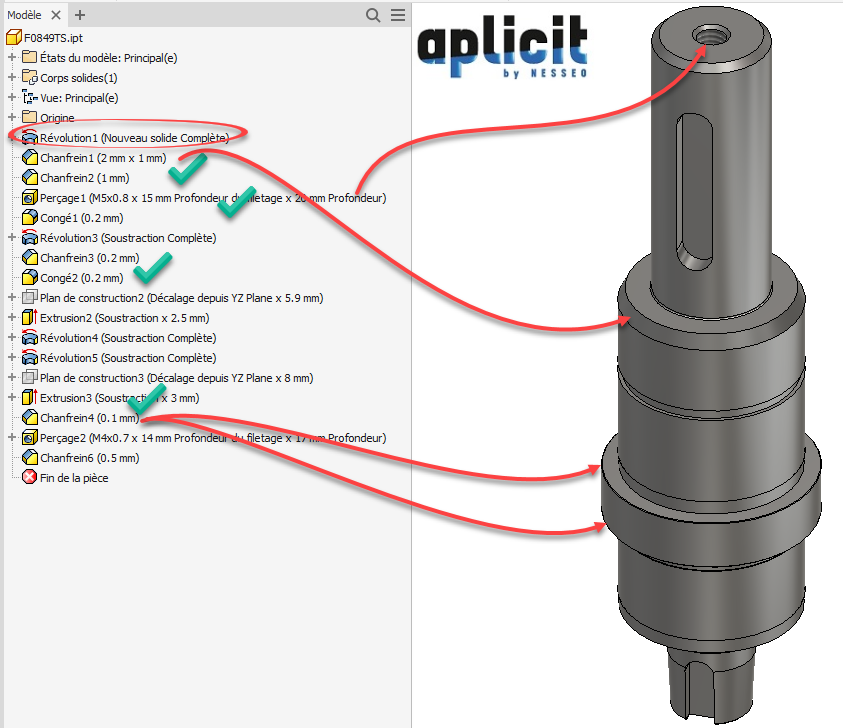Expand Révolution5 feature node

12,357
